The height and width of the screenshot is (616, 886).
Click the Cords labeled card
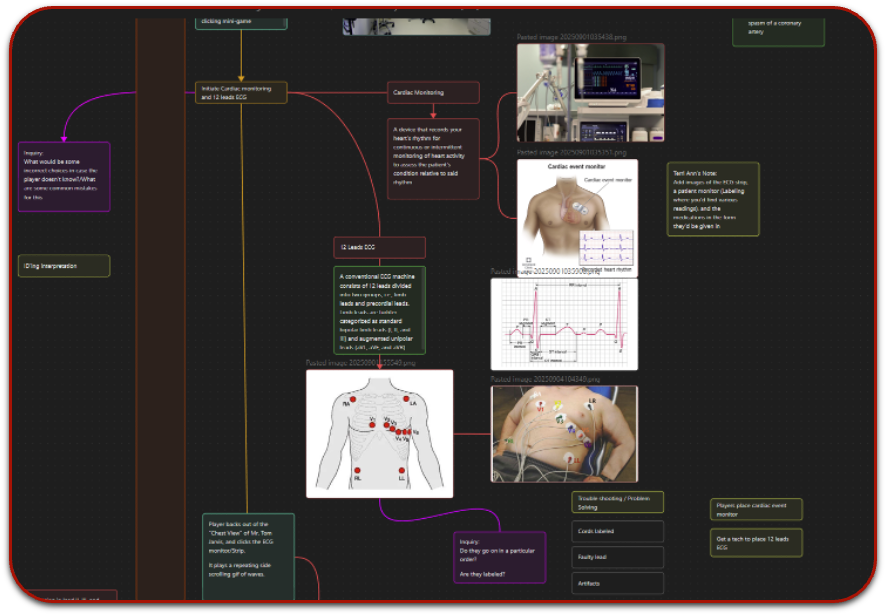coord(618,531)
